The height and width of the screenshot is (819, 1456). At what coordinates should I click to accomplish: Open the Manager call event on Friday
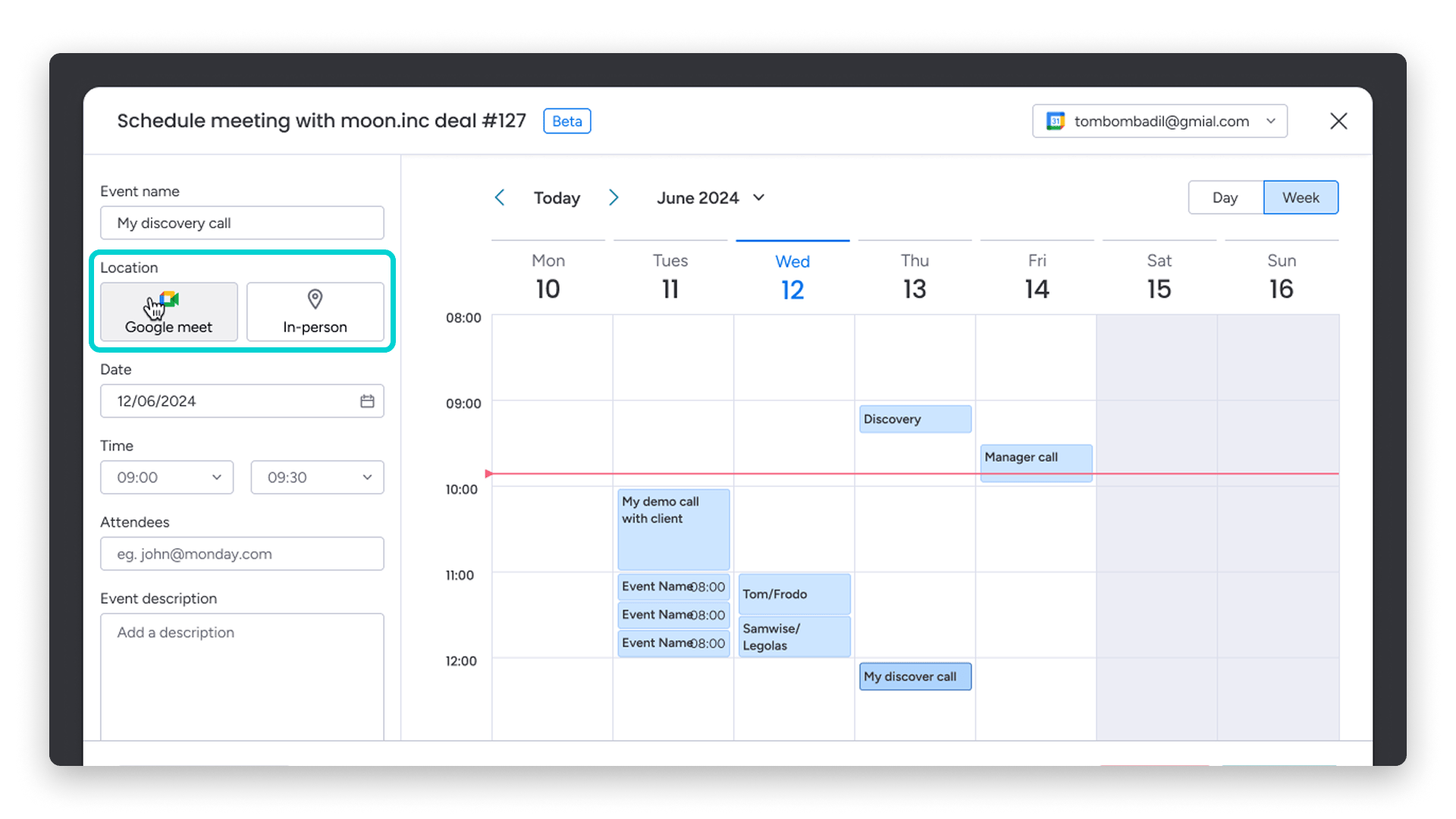(1036, 463)
